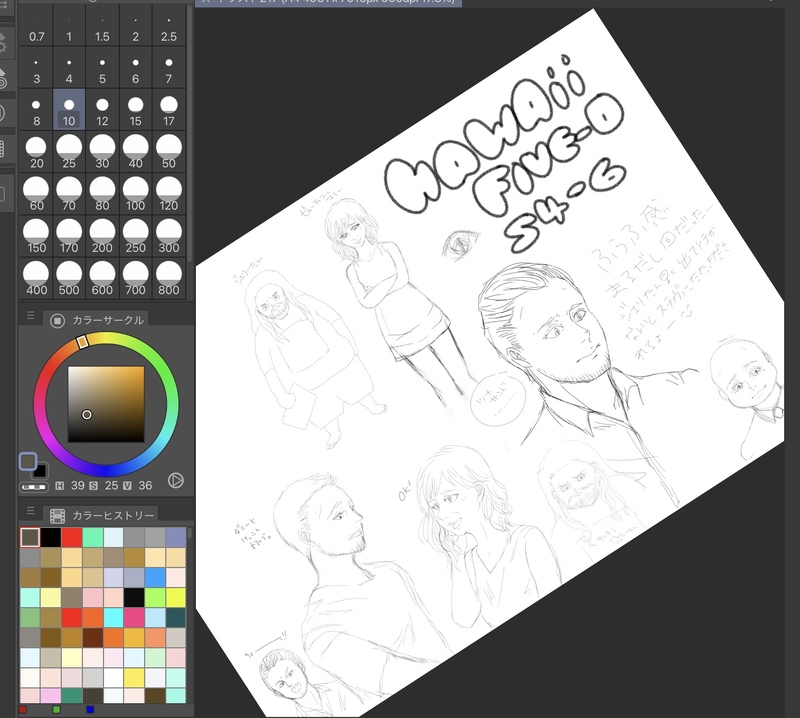Select brush size 2 preset
Viewport: 800px width, 718px height.
click(135, 27)
